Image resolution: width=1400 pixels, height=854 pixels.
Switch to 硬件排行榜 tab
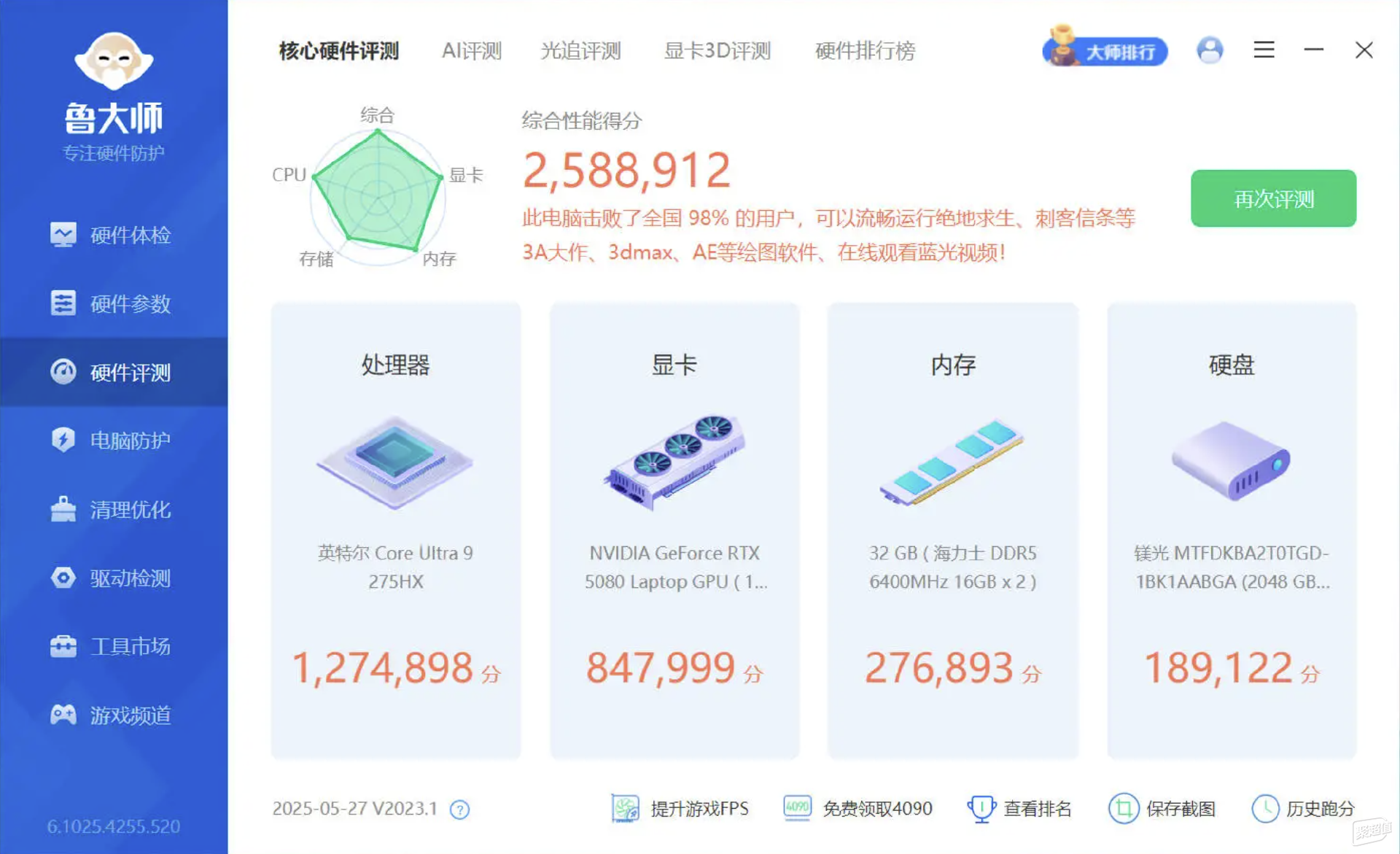coord(865,51)
